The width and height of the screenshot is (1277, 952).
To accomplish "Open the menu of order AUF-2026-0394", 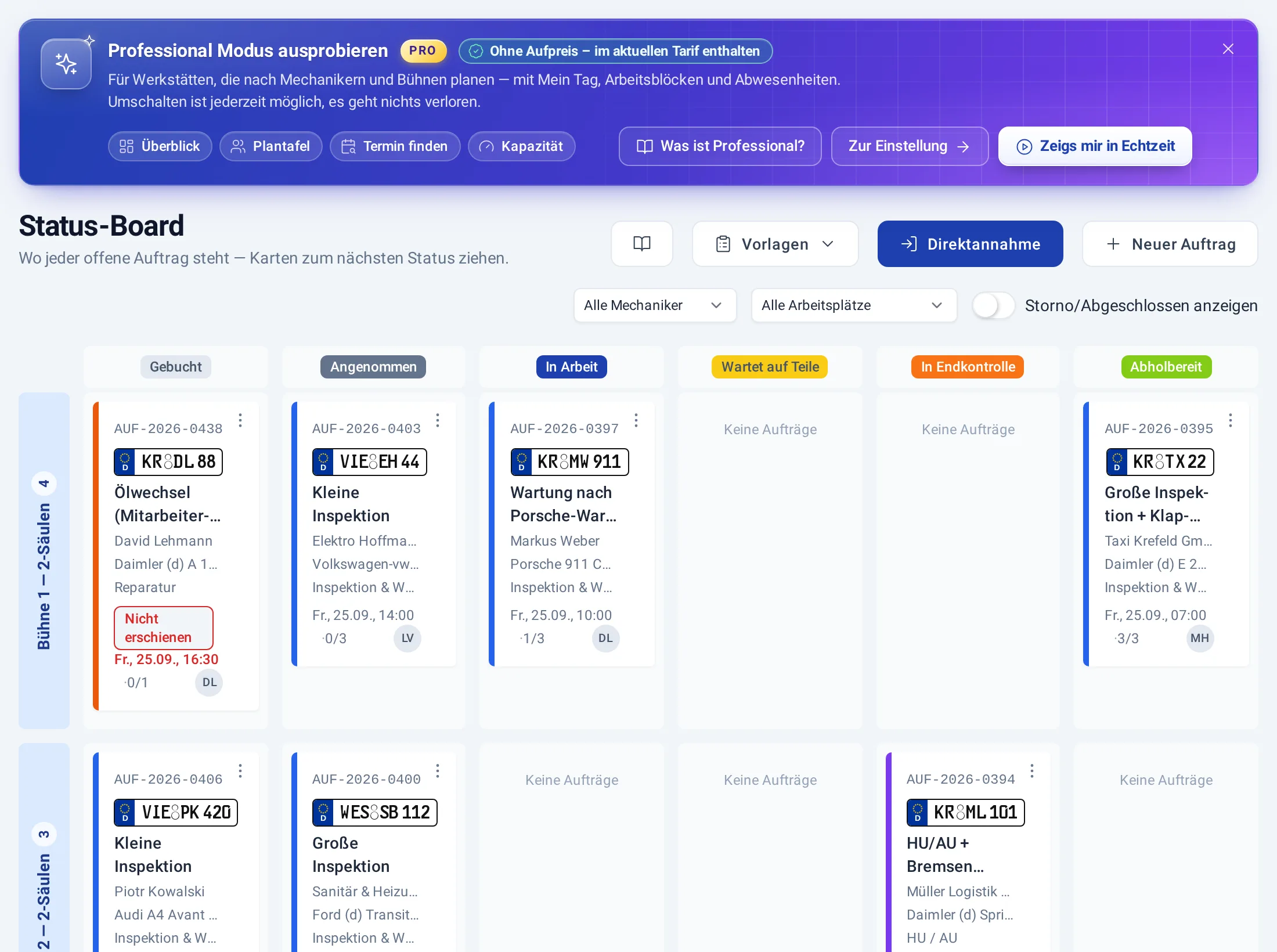I will click(1031, 771).
